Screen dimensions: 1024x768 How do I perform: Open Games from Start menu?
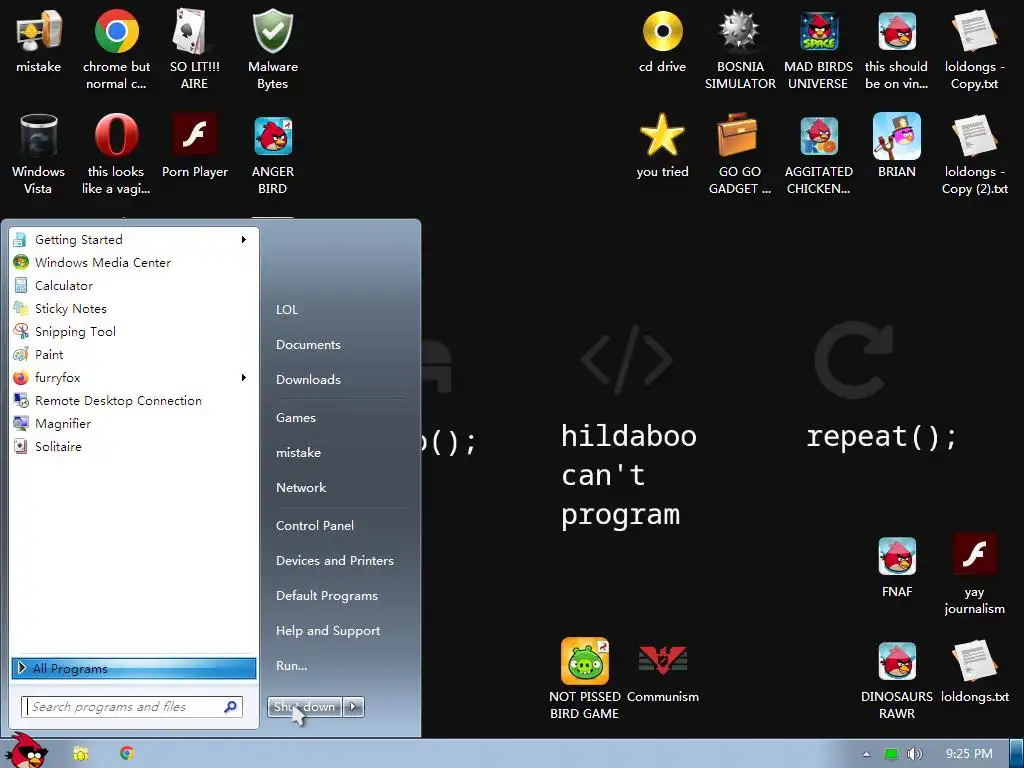[296, 418]
